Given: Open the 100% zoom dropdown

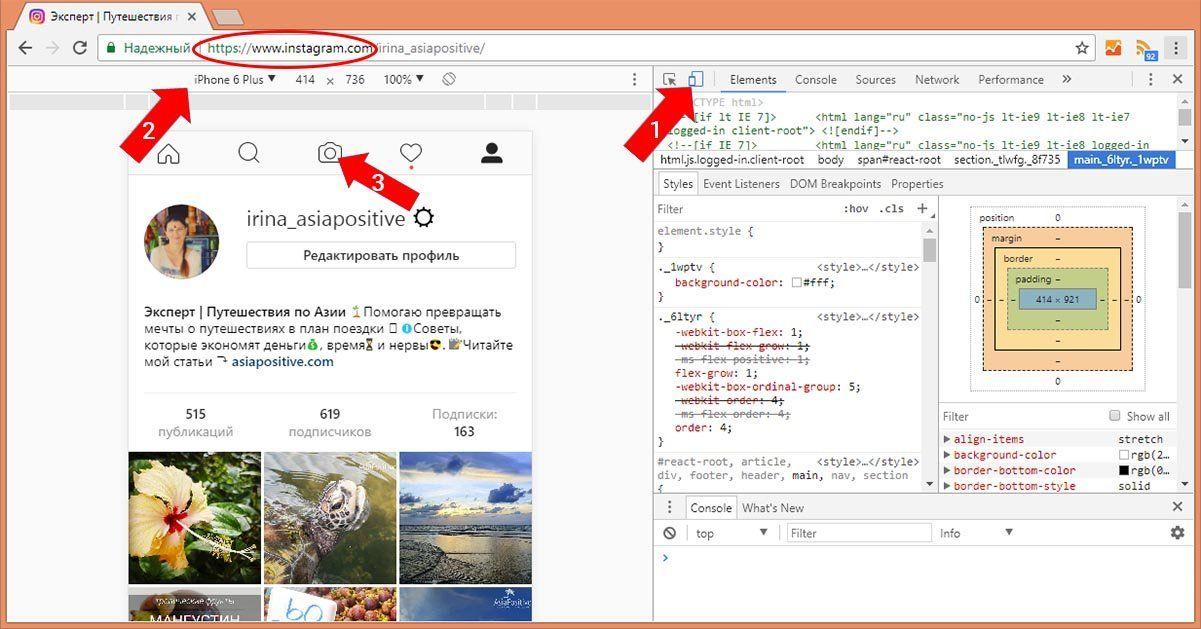Looking at the screenshot, I should click(x=404, y=79).
